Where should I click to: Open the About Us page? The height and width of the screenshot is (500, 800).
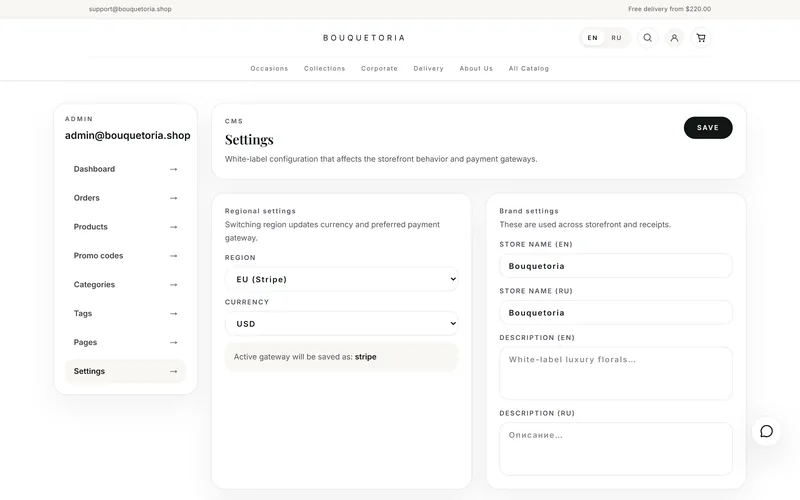click(476, 68)
